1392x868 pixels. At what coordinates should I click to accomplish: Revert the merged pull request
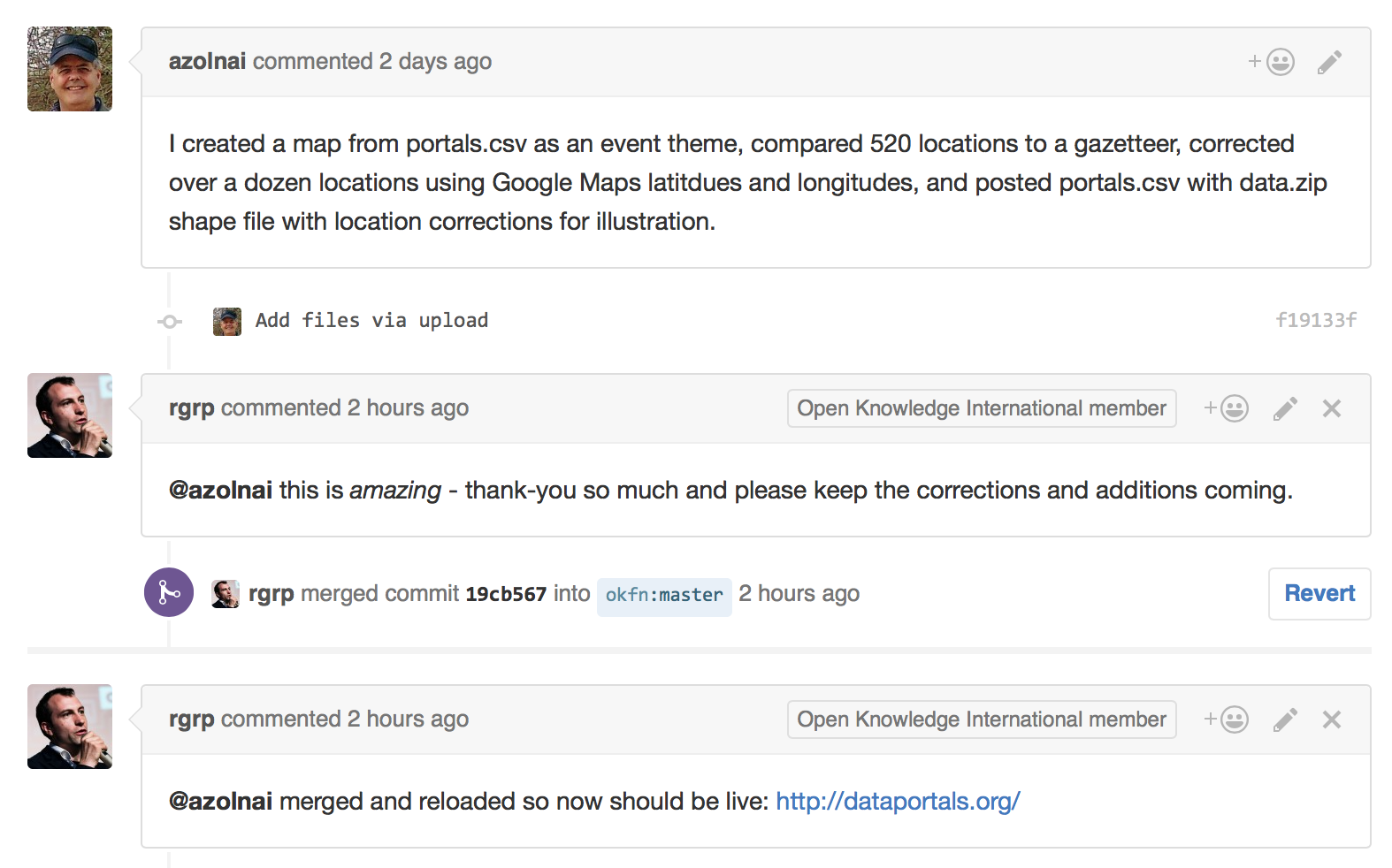click(1319, 593)
